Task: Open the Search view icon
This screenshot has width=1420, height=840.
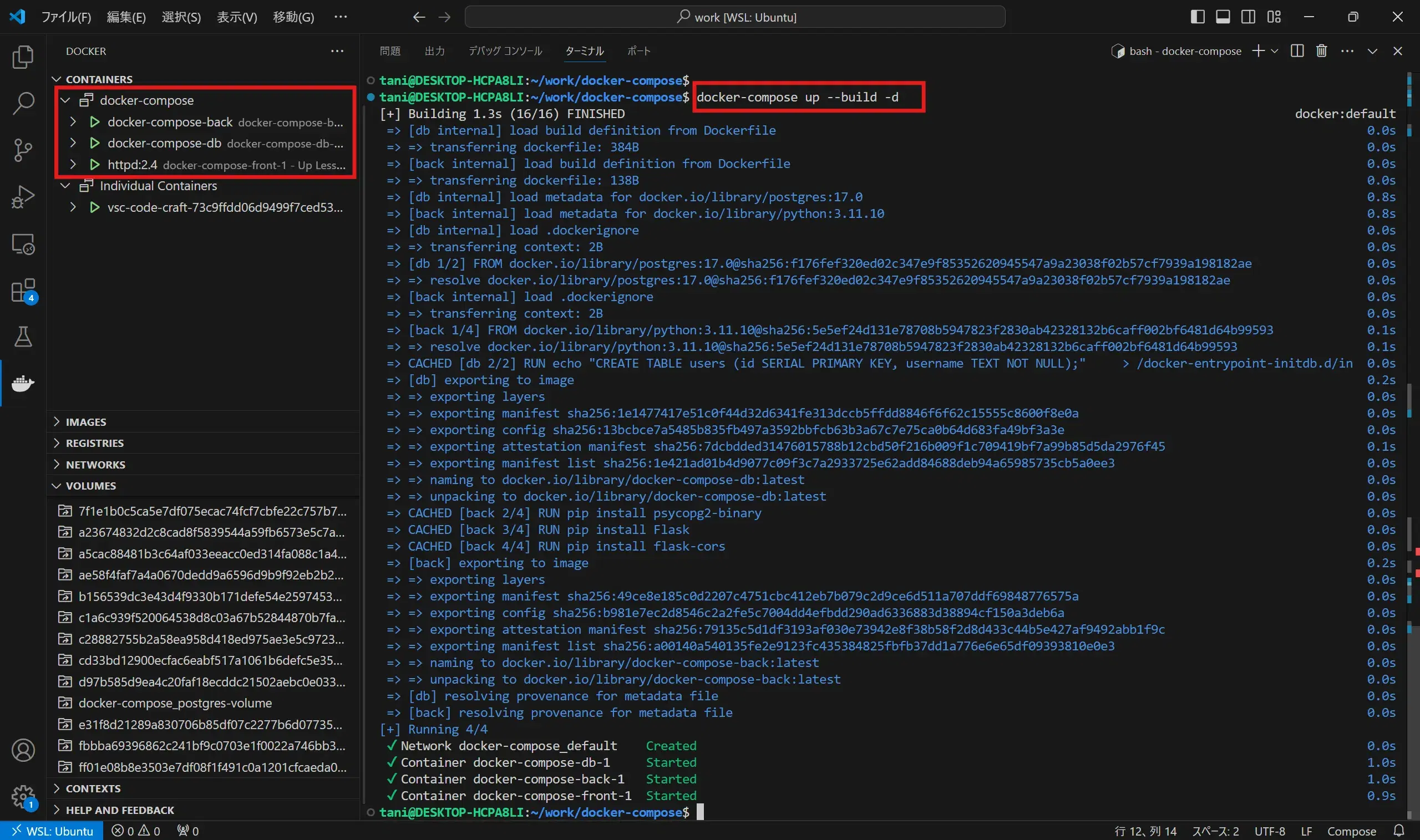Action: click(x=23, y=103)
